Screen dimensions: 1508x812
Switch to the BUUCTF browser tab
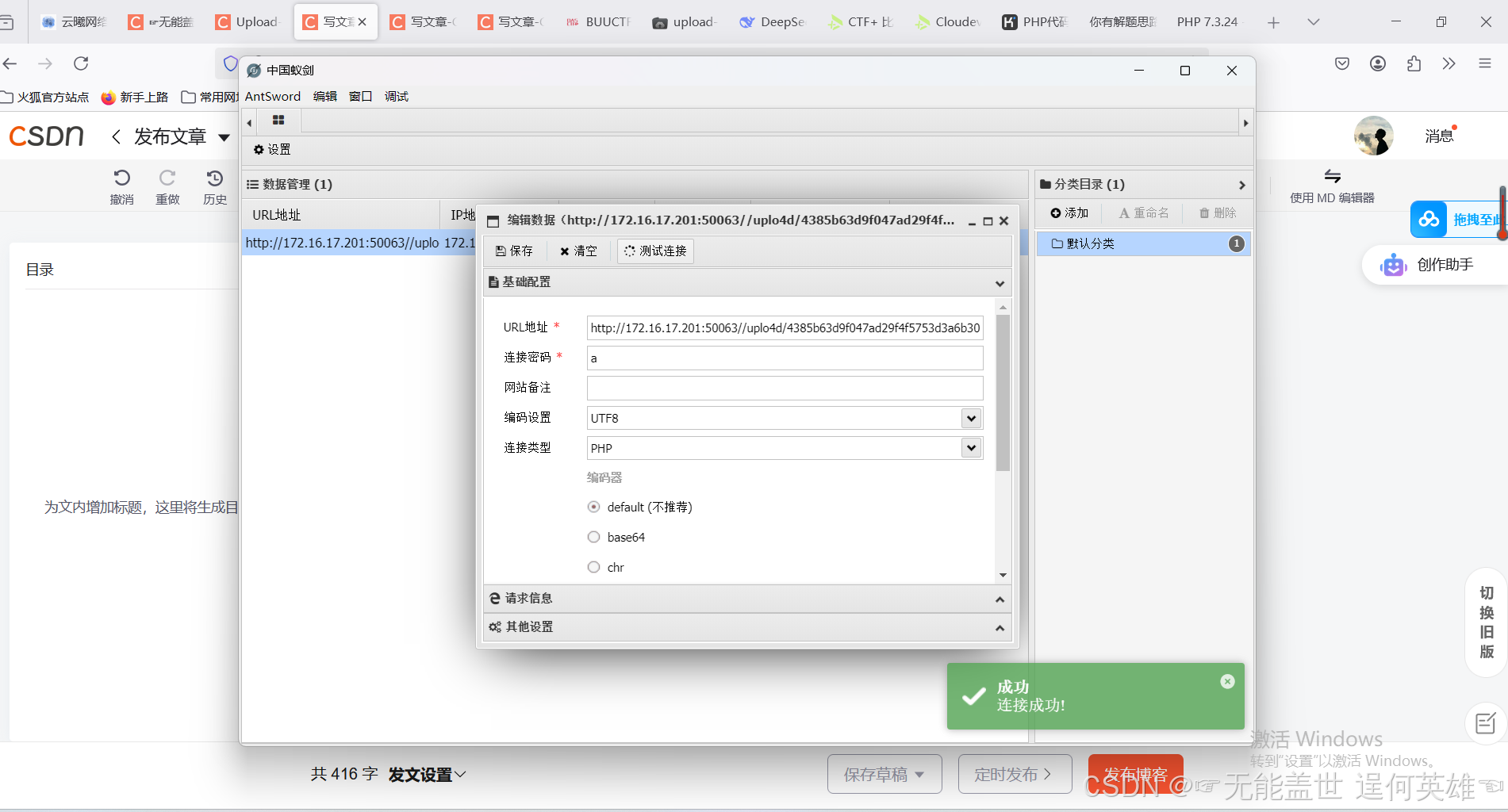(x=598, y=22)
